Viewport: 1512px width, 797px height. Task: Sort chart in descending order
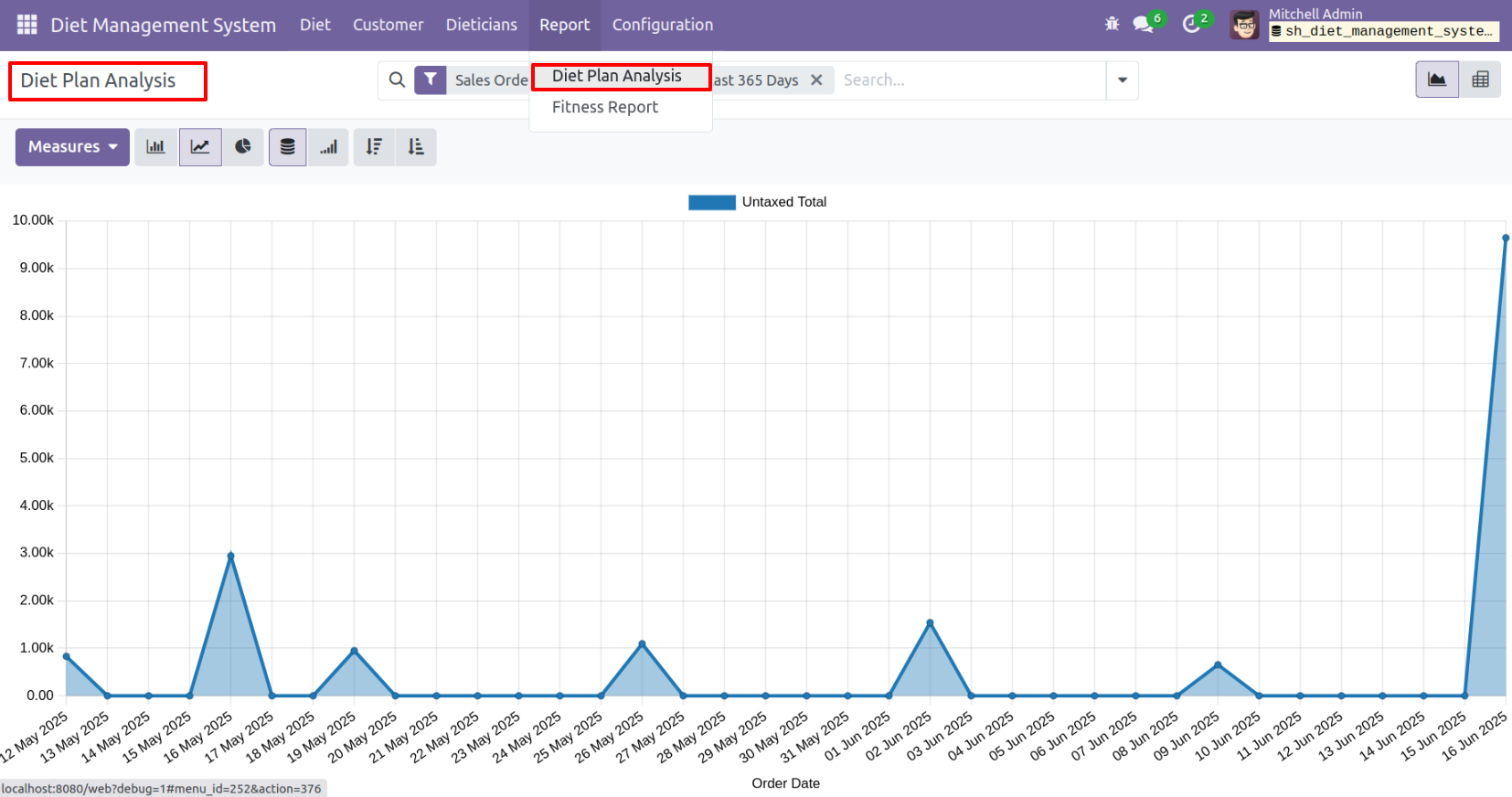374,147
